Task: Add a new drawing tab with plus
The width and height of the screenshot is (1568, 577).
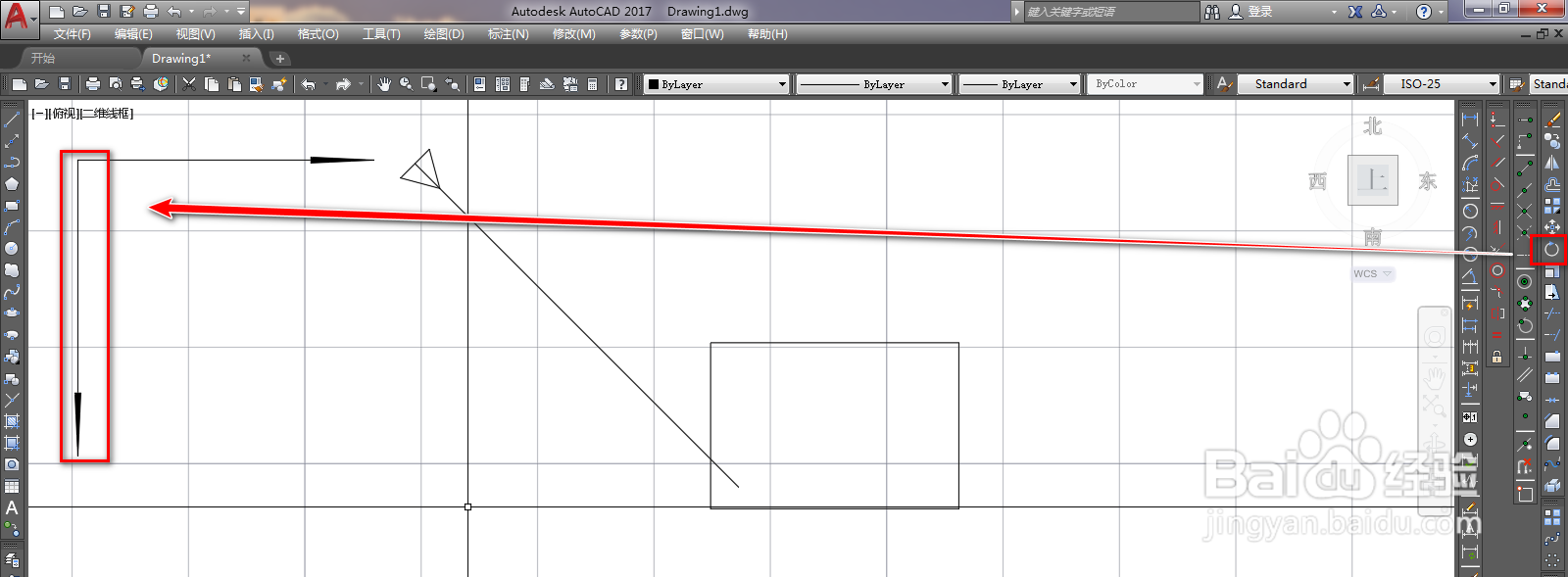Action: click(x=279, y=59)
